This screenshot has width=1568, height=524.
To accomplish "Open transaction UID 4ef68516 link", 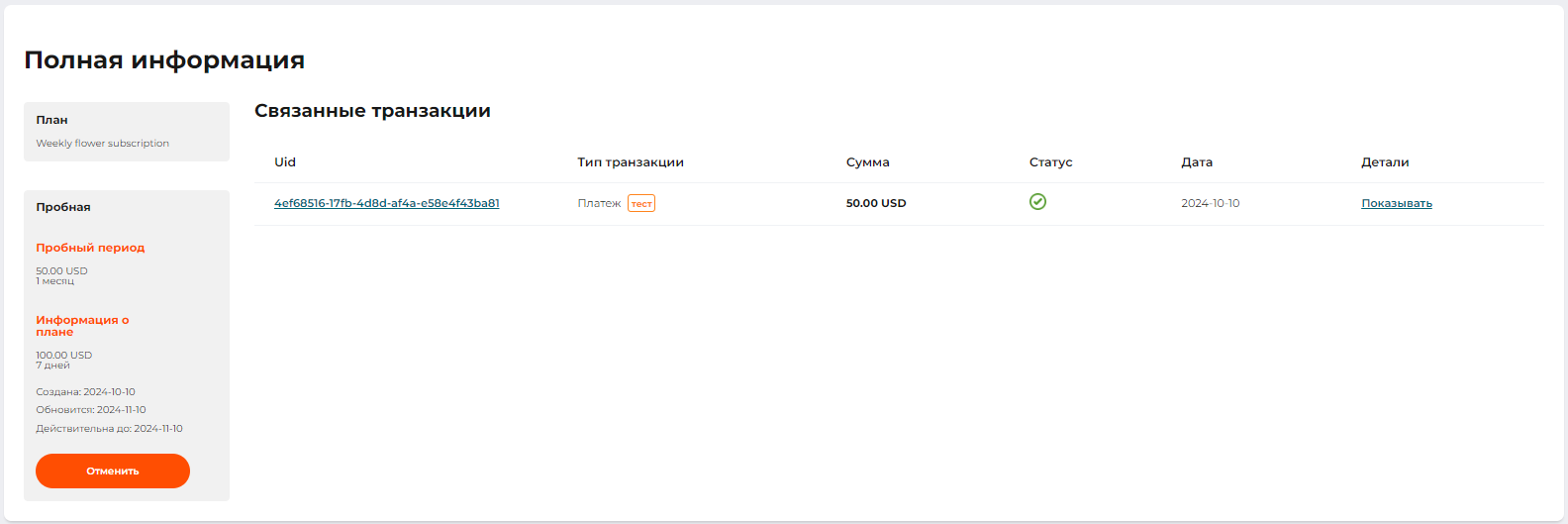I will coord(386,203).
